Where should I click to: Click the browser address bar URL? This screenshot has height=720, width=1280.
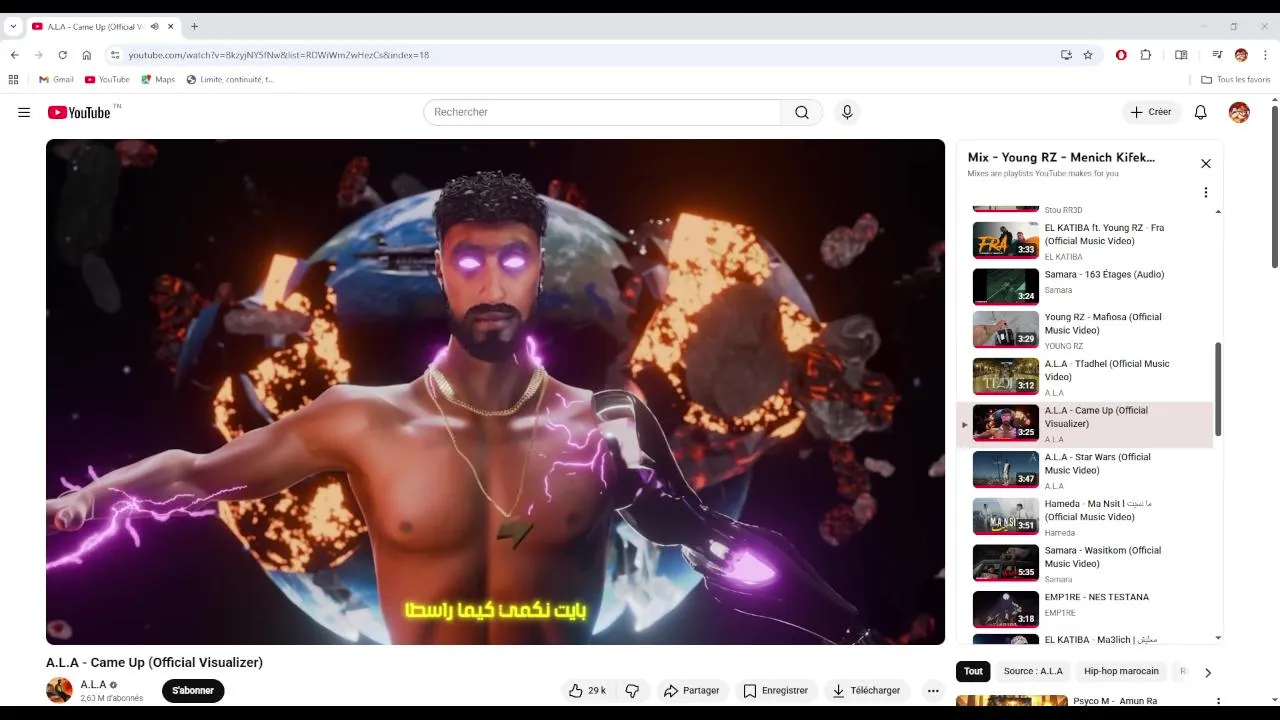[279, 55]
